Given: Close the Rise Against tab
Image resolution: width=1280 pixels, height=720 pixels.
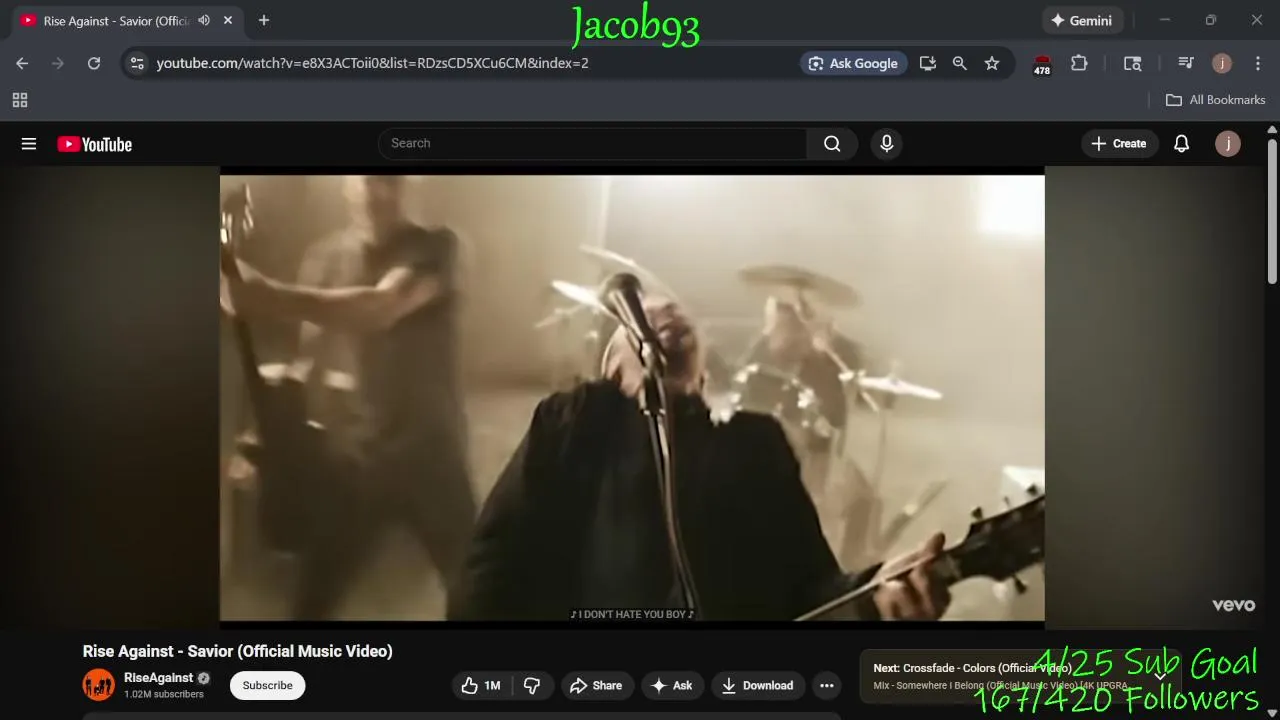Looking at the screenshot, I should pyautogui.click(x=228, y=20).
